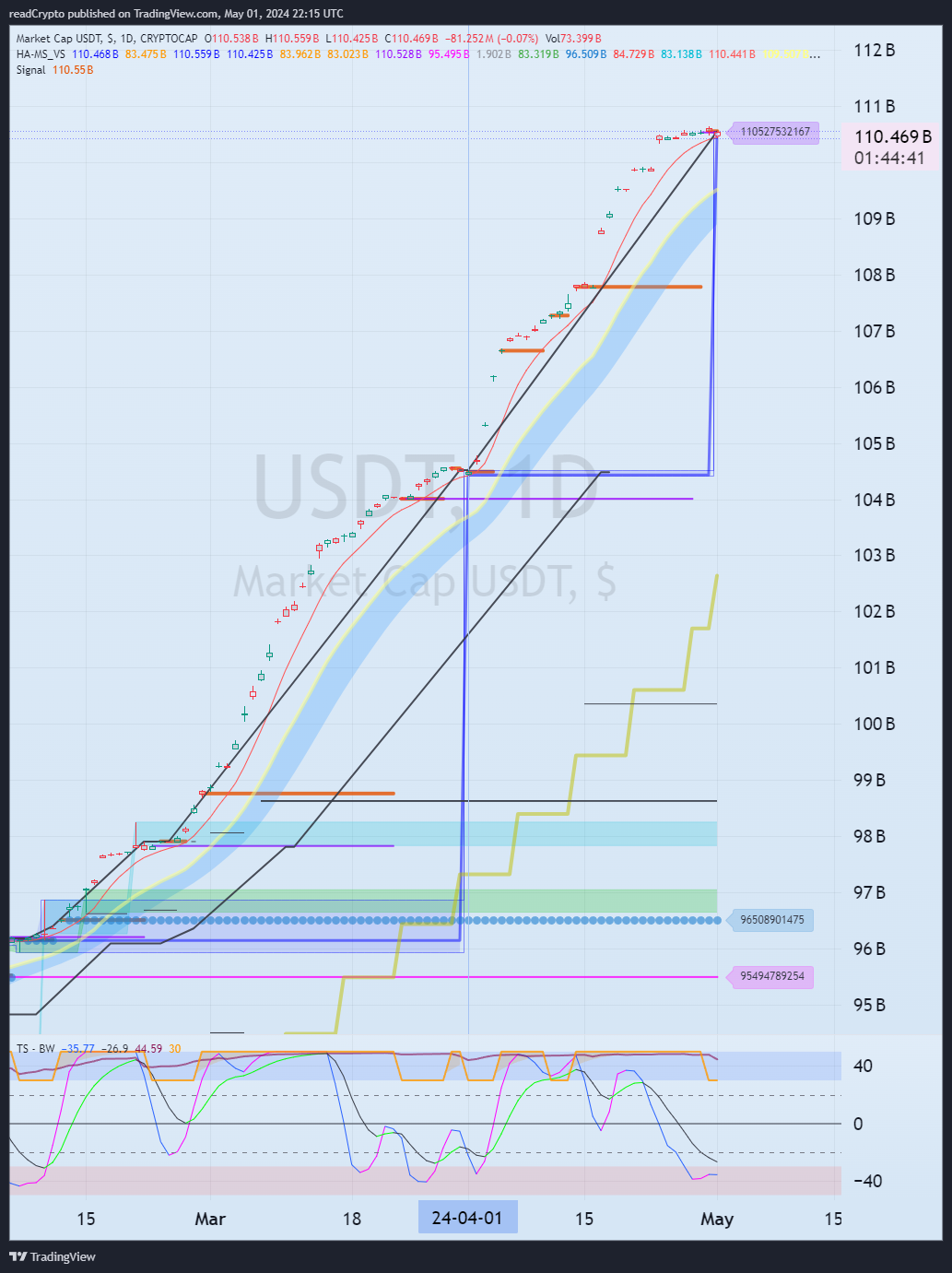Click the 101 B price axis label
Viewport: 952px width, 1273px height.
[875, 667]
